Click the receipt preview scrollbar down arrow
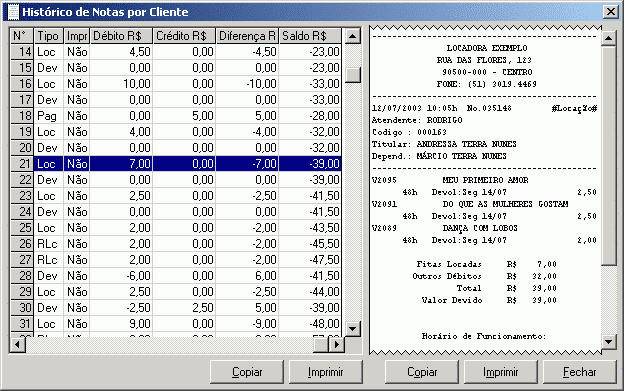 click(x=609, y=341)
